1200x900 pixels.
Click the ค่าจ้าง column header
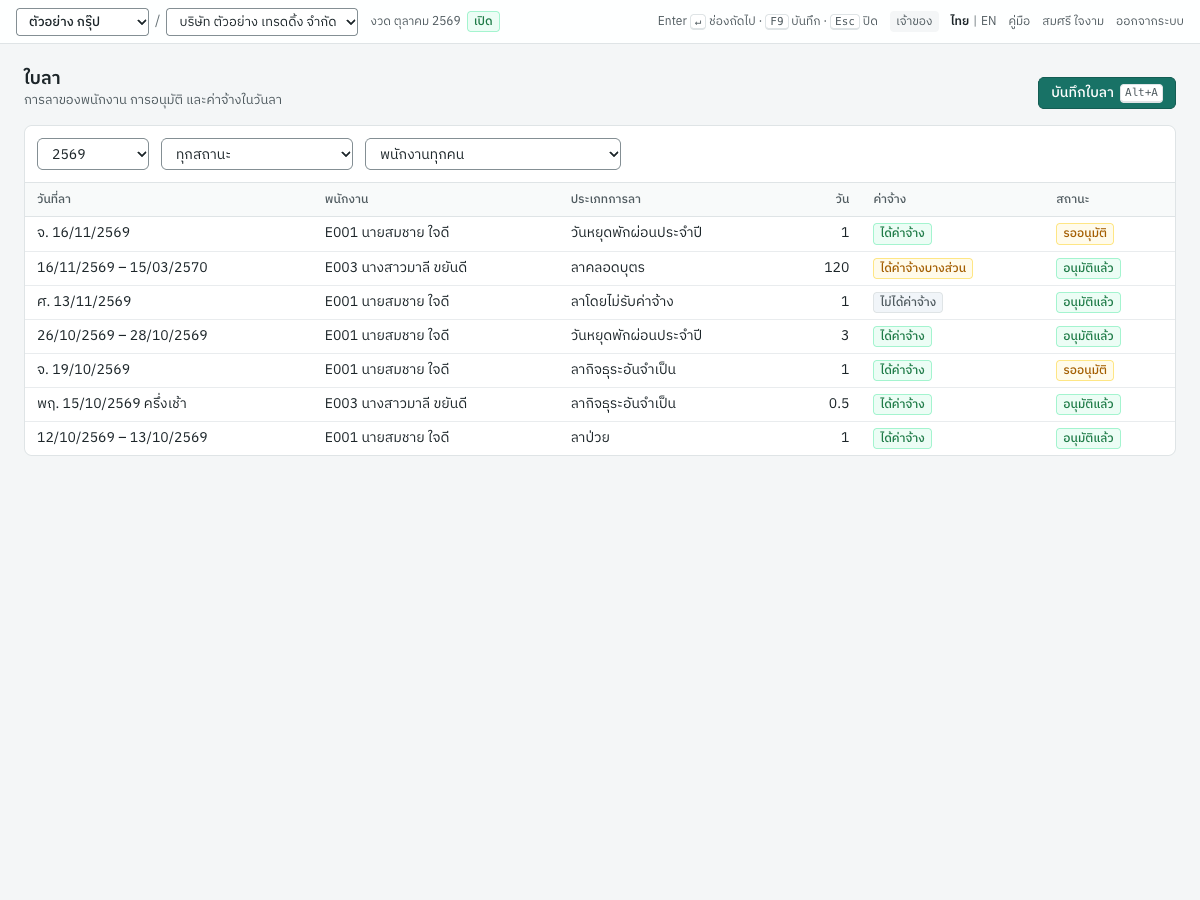[x=889, y=199]
